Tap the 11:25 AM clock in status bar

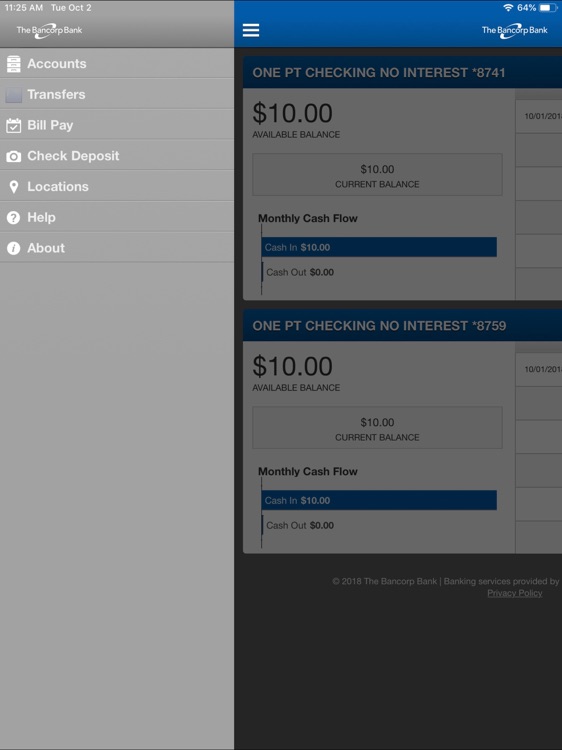[x=23, y=8]
